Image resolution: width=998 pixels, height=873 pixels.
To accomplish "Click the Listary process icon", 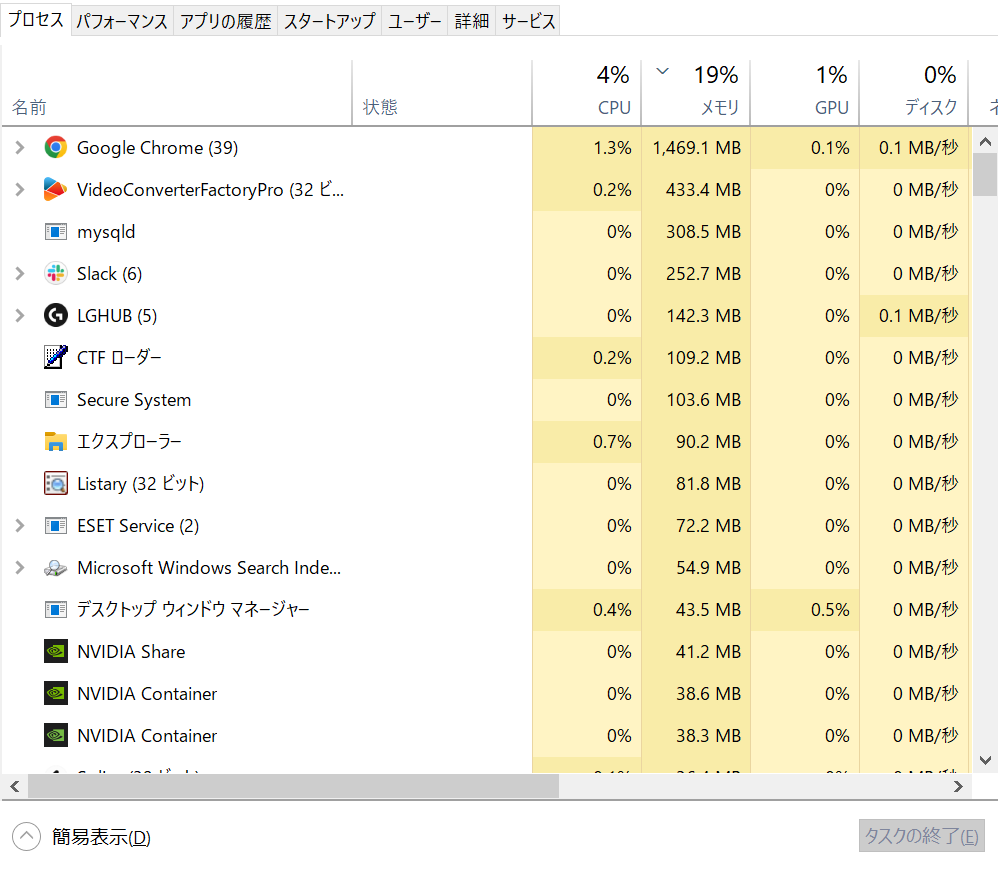I will [56, 484].
